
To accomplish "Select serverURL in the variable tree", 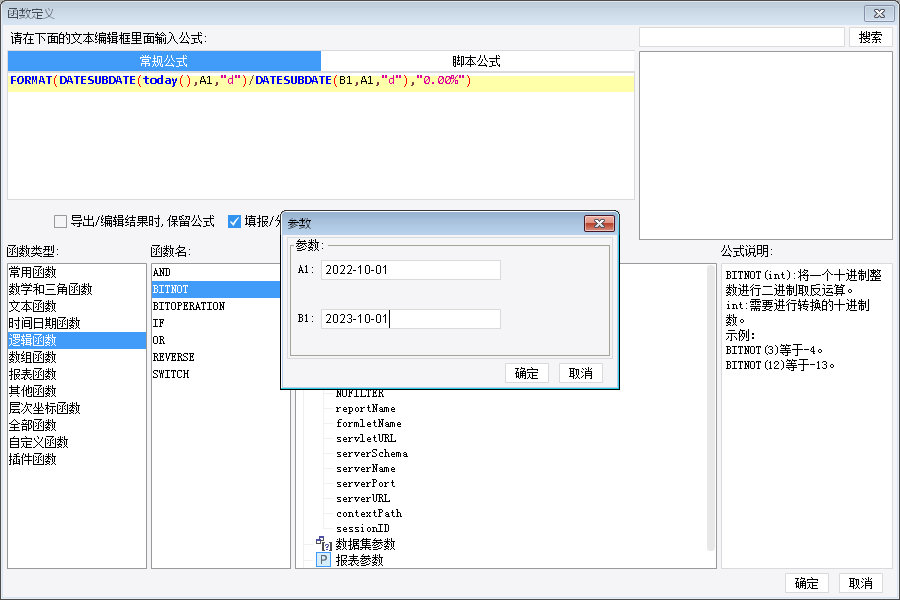I will tap(363, 498).
